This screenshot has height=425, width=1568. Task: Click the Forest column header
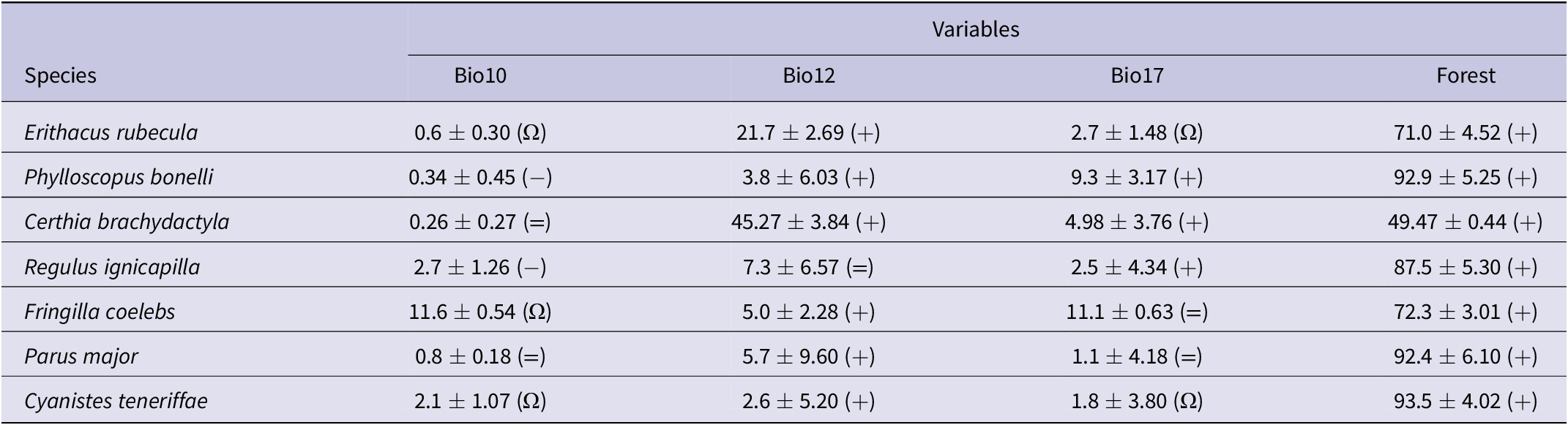pyautogui.click(x=1466, y=75)
